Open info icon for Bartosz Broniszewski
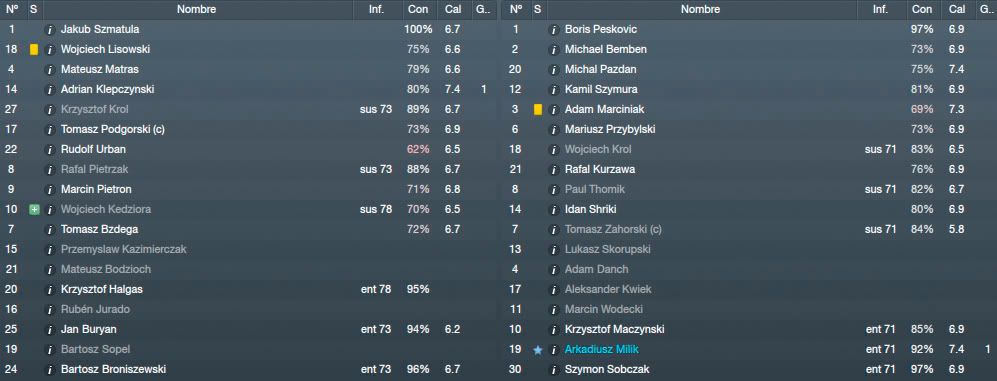Viewport: 997px width, 381px height. click(50, 370)
